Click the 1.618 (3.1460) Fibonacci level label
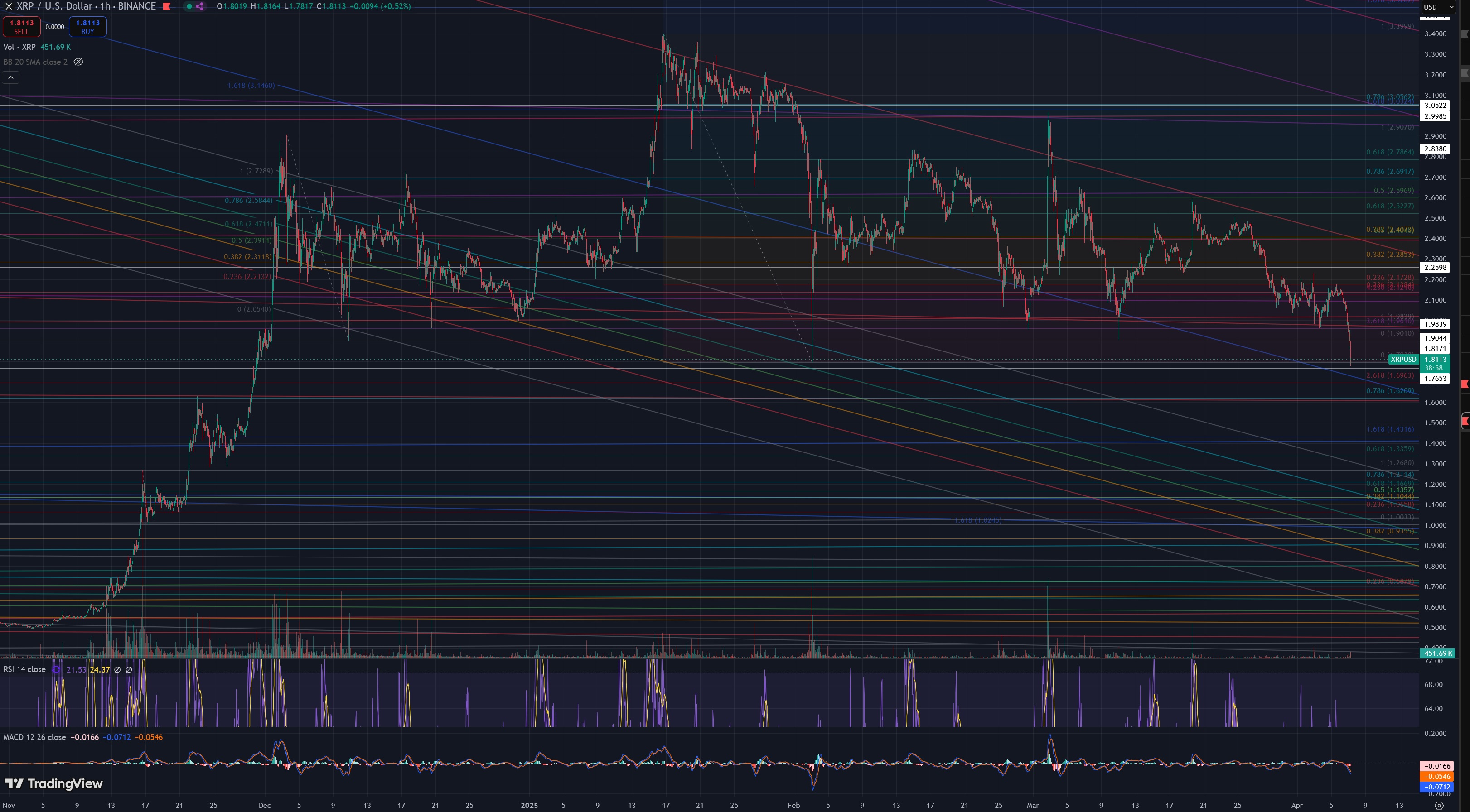 coord(251,86)
